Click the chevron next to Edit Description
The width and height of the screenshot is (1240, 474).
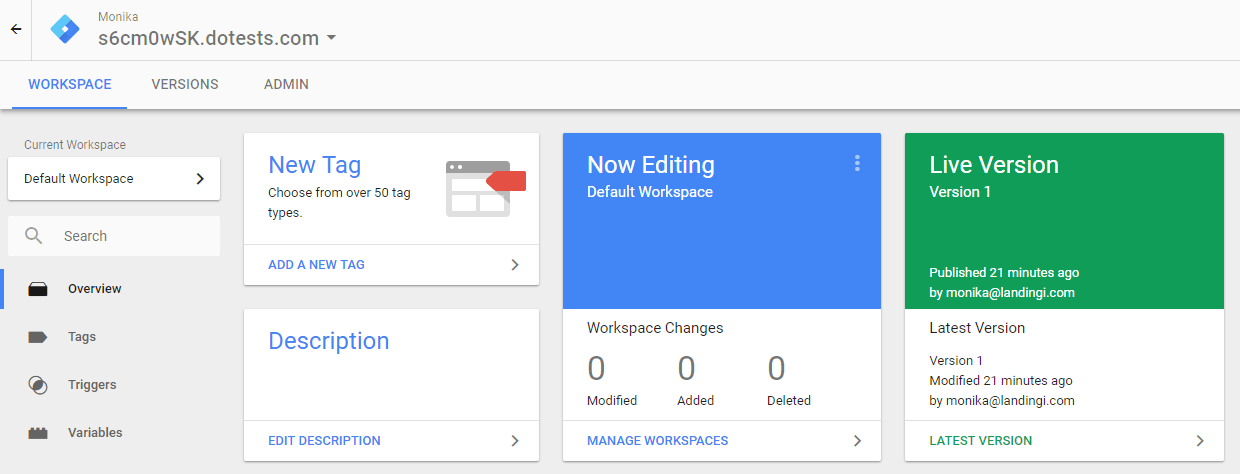click(x=515, y=440)
